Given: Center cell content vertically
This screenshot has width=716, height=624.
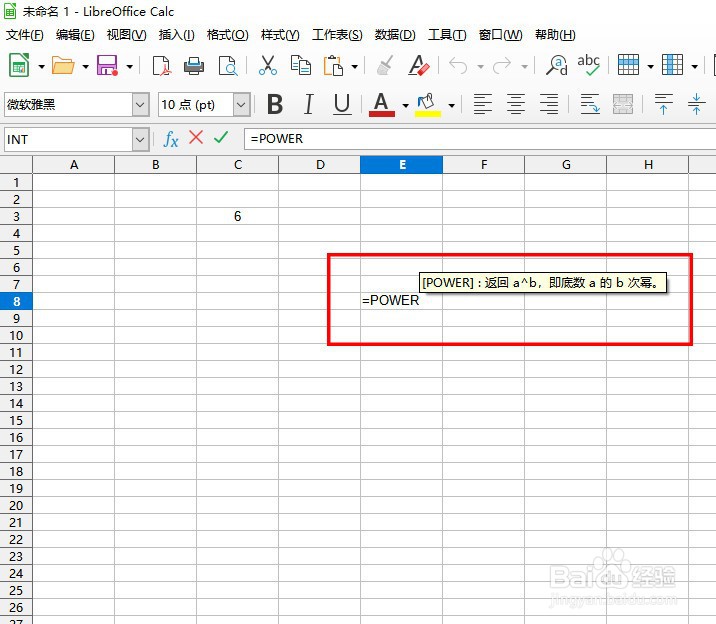Looking at the screenshot, I should click(696, 104).
